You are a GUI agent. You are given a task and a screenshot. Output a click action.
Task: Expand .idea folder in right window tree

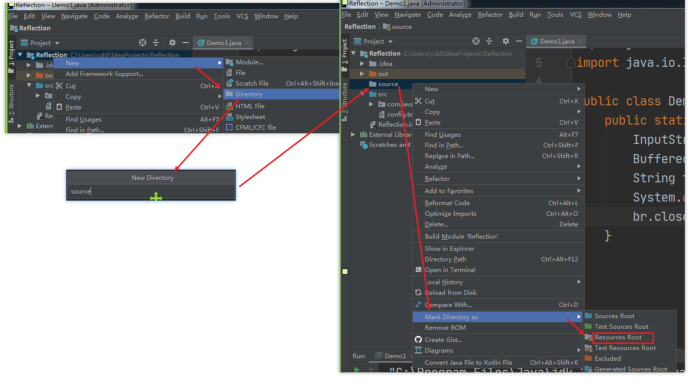(x=362, y=63)
